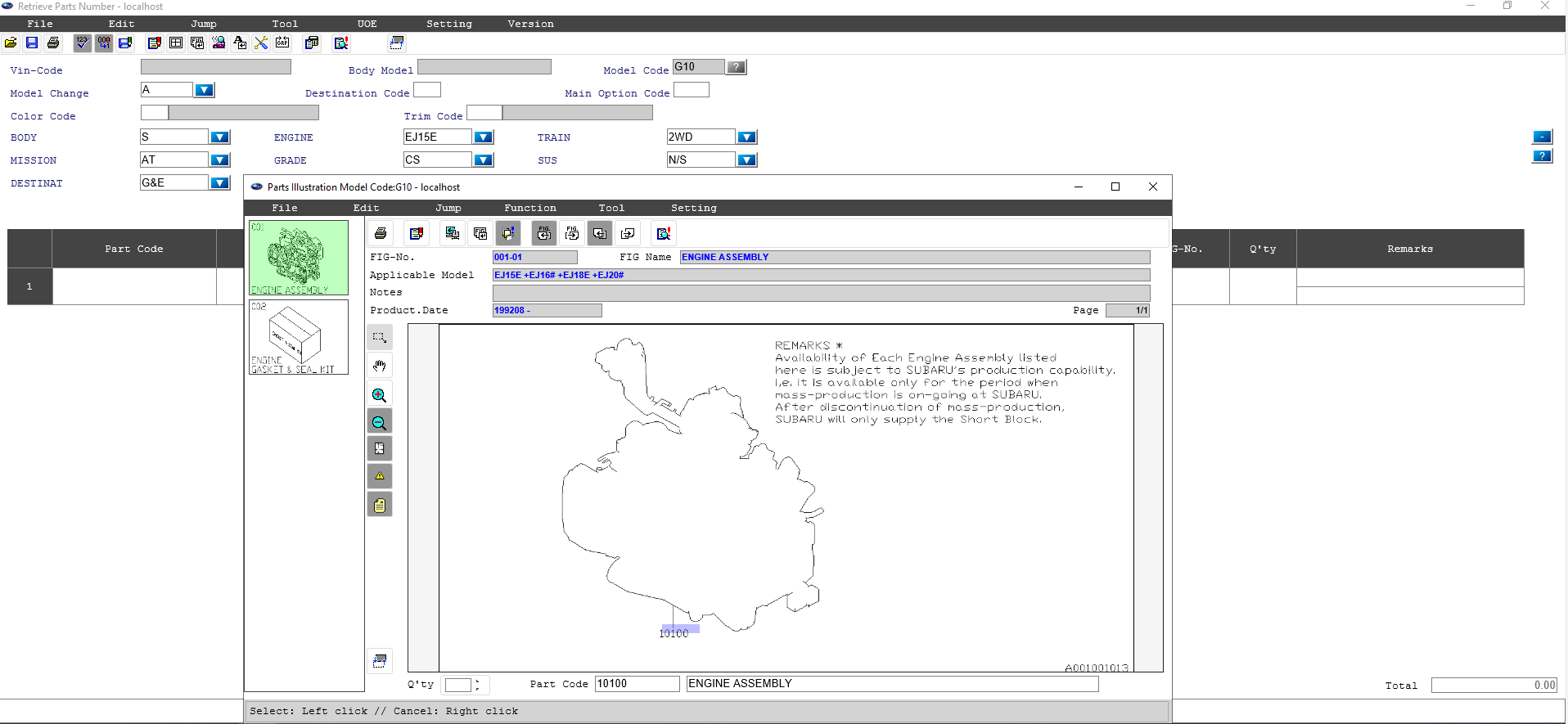Select the ENGINE GASKET & SEAL KIT thumbnail
This screenshot has height=724, width=1568.
pyautogui.click(x=299, y=337)
